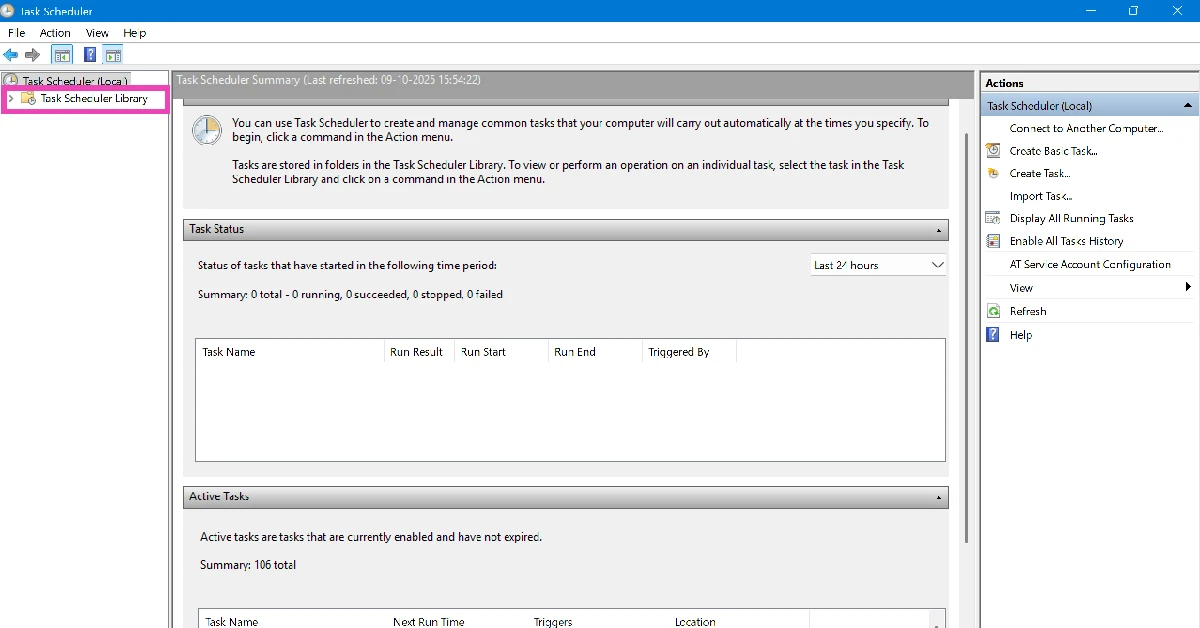The height and width of the screenshot is (628, 1200).
Task: Select Task Scheduler (Local) root node
Action: 75,81
